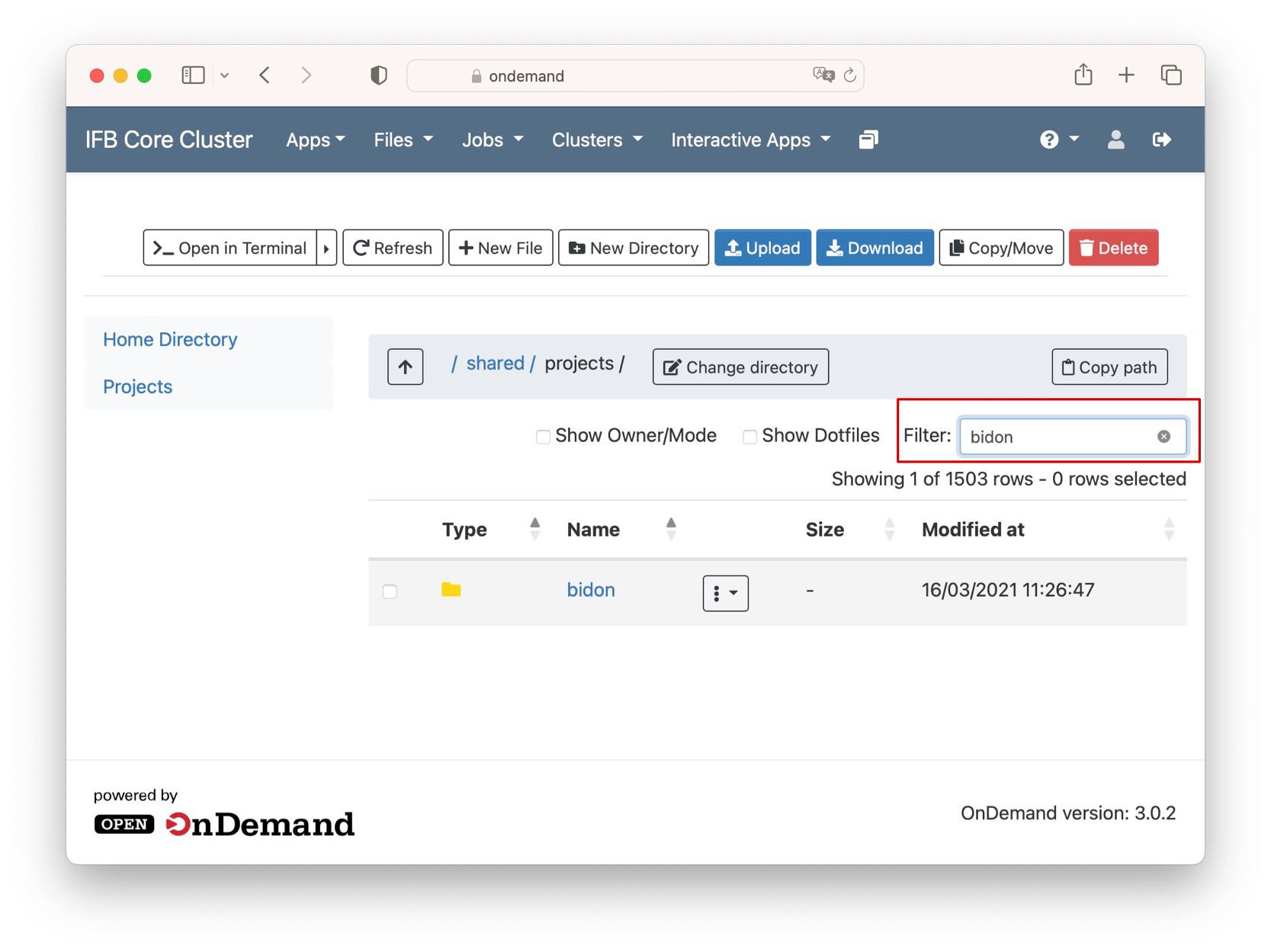
Task: Clear the filter text
Action: [1163, 437]
